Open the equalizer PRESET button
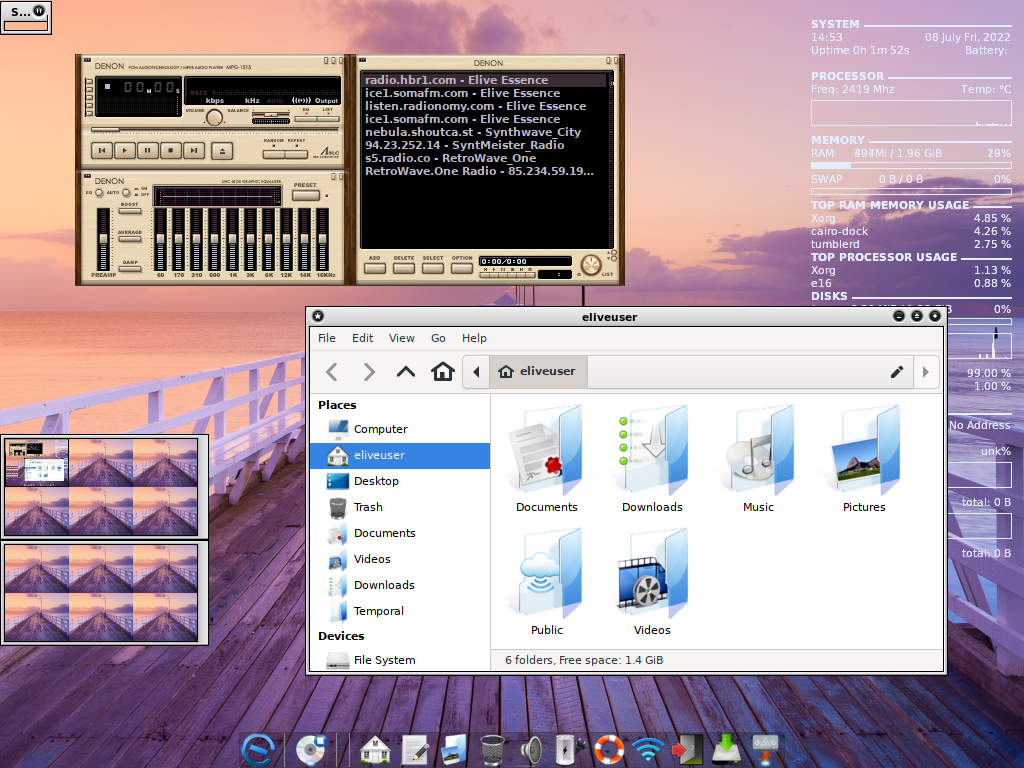 306,195
